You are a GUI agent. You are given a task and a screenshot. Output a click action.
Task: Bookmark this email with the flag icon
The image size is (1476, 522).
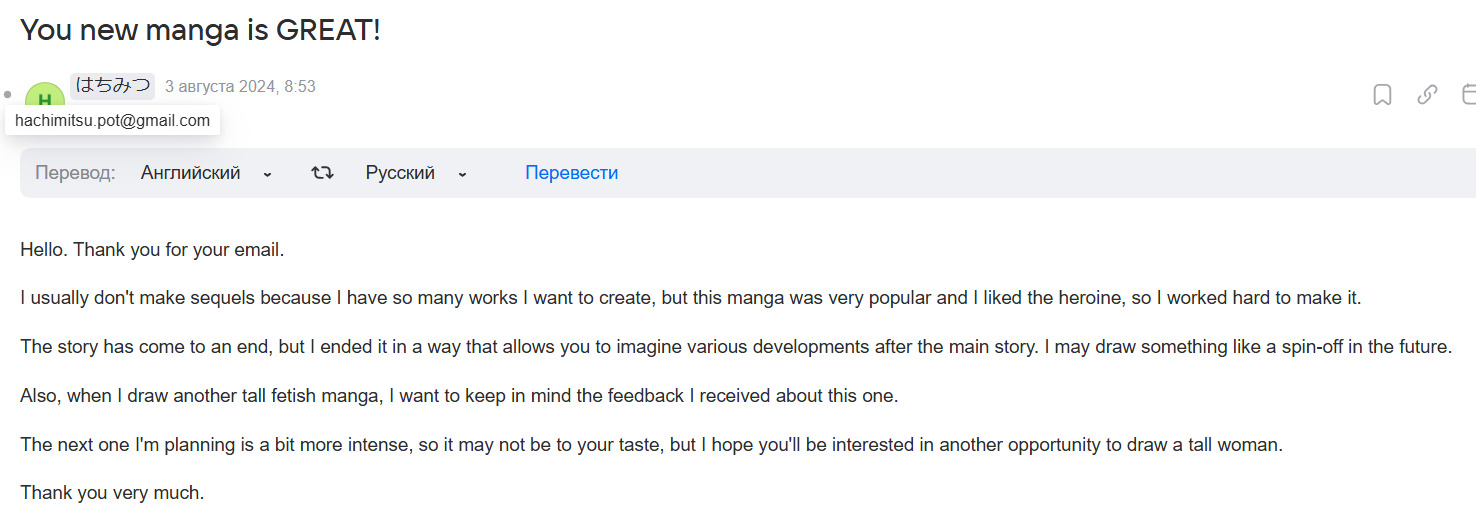[1382, 95]
